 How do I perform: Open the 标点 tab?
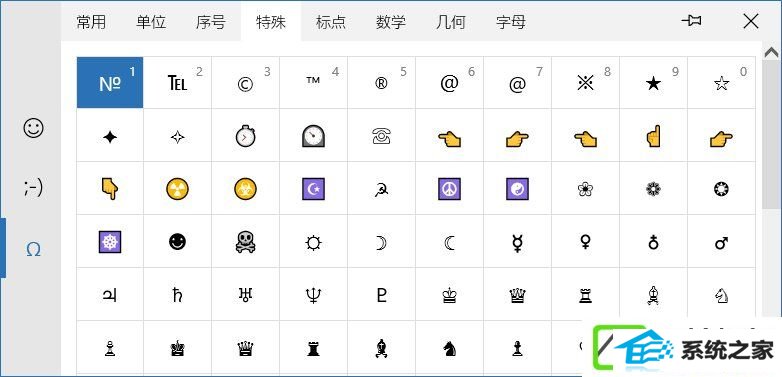coord(331,22)
